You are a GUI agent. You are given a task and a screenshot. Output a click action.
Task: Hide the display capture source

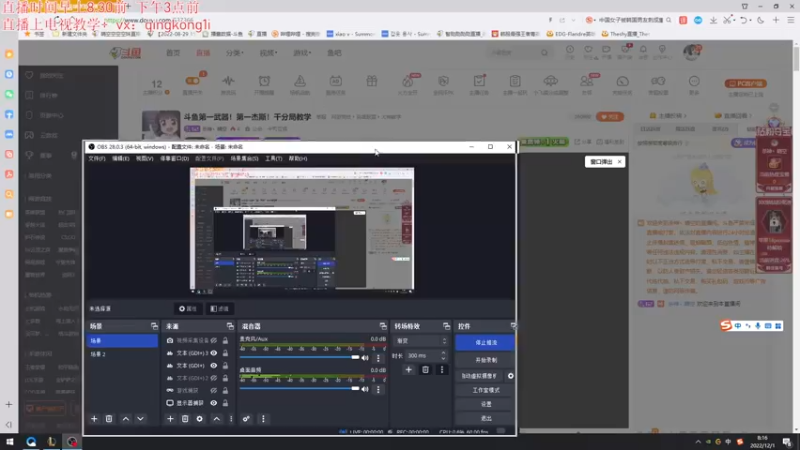pyautogui.click(x=214, y=403)
